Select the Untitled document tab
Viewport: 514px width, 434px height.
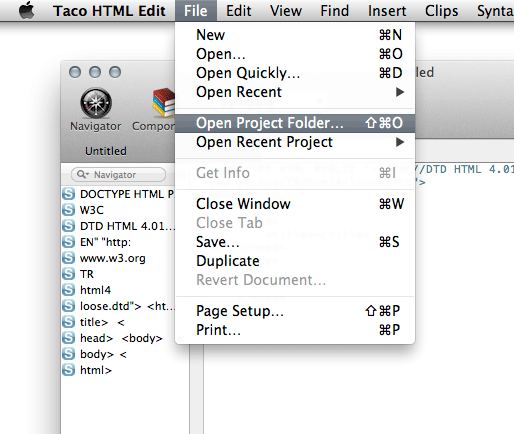[x=106, y=151]
